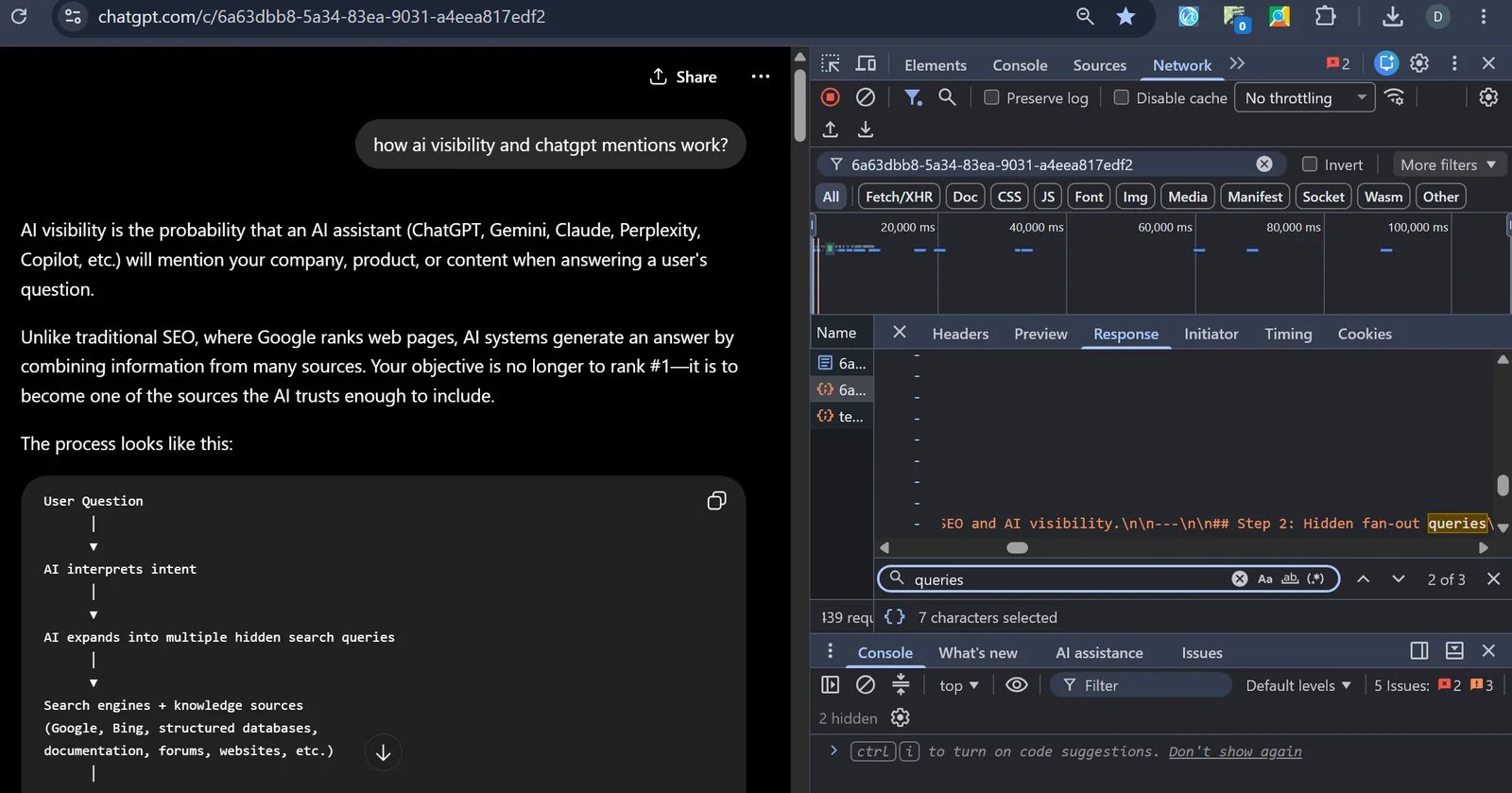Open the browser Downloads icon

1392,16
